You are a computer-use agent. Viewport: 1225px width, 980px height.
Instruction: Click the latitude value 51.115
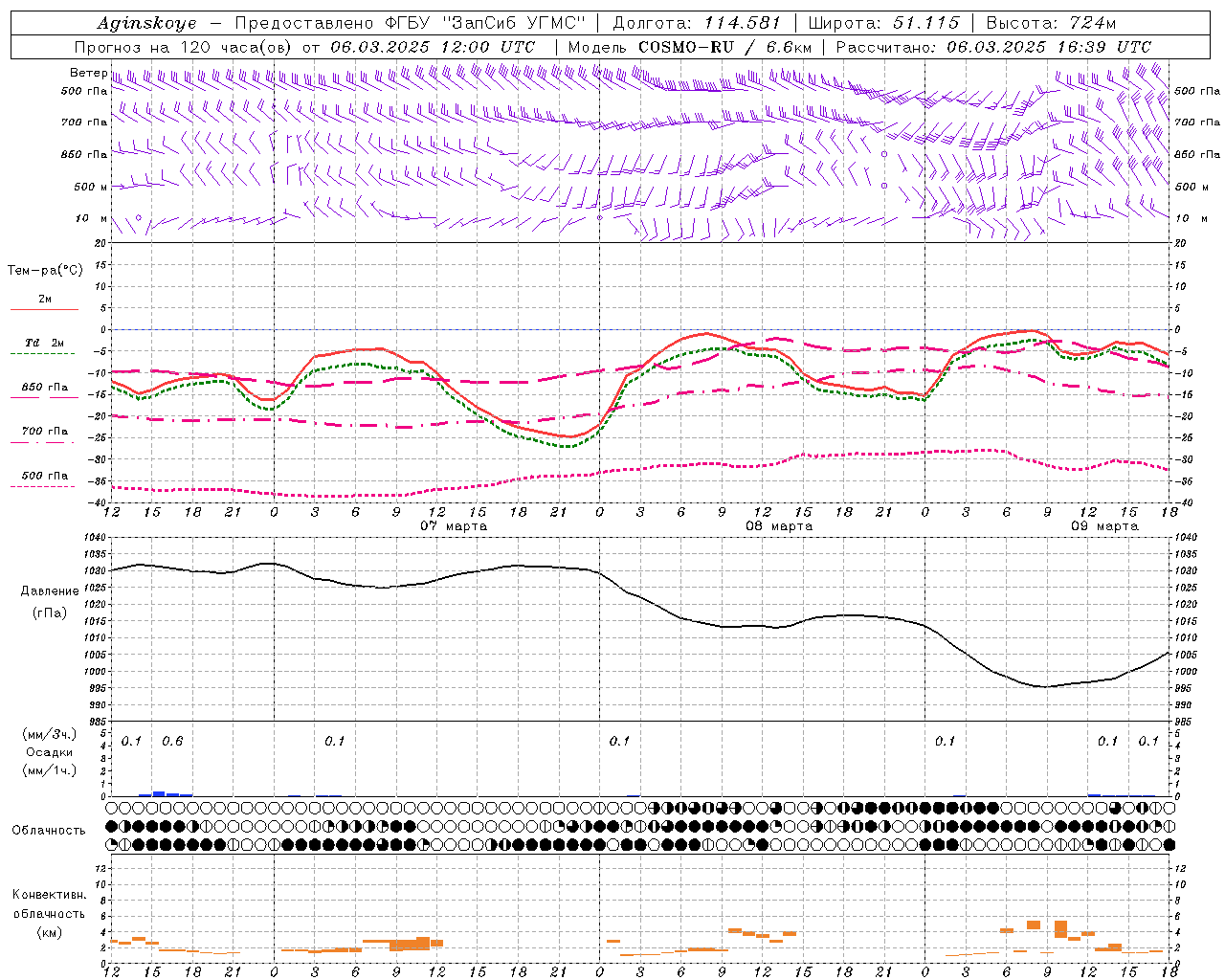click(925, 23)
